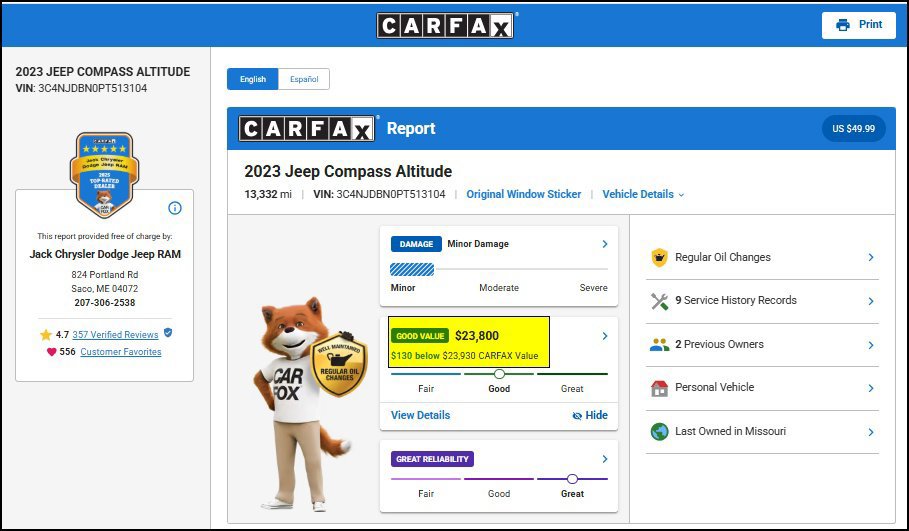
Task: Click the Regular Oil Changes oil can icon
Action: [659, 257]
